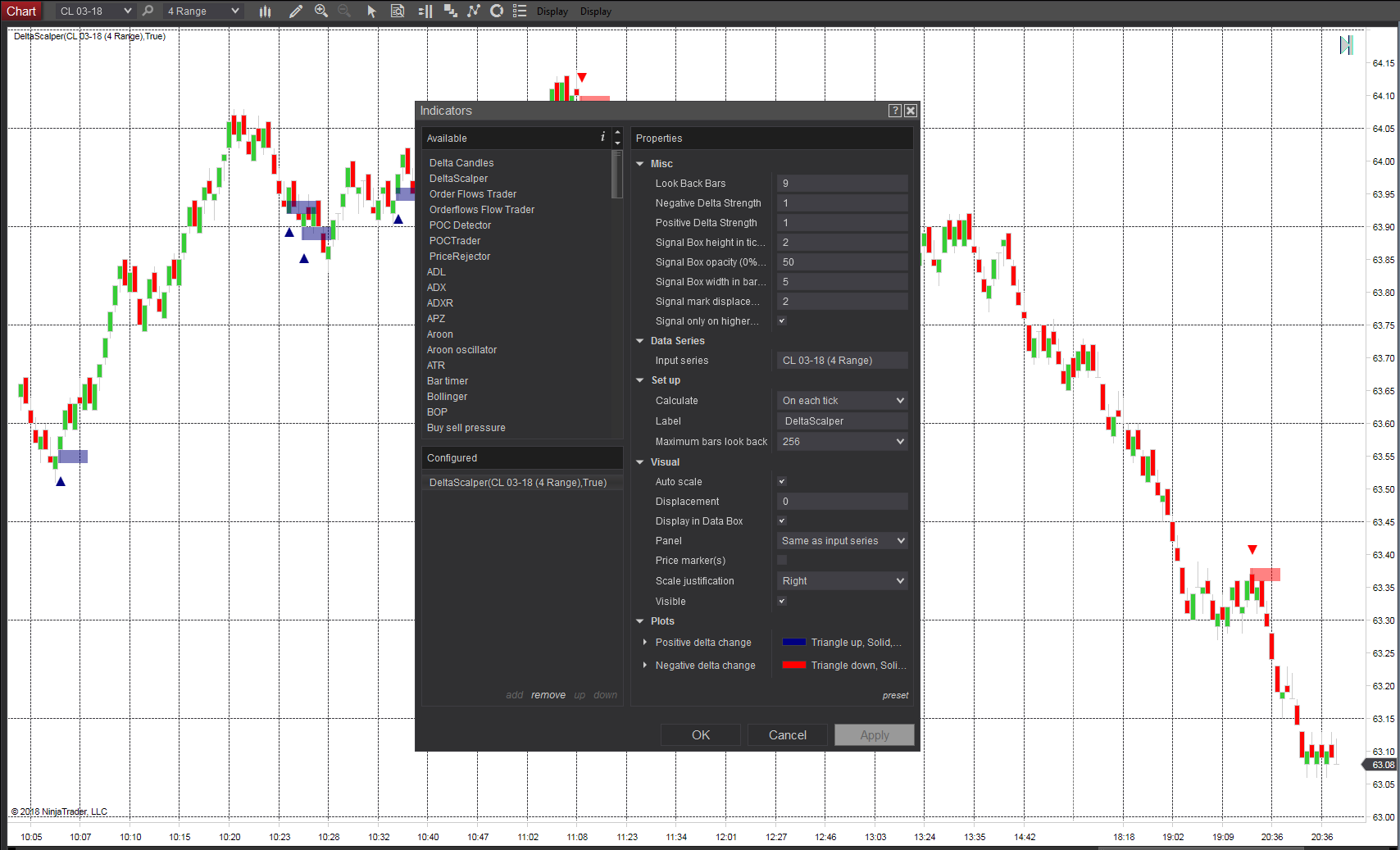The image size is (1400, 850).
Task: Collapse the Visual section
Action: point(640,462)
